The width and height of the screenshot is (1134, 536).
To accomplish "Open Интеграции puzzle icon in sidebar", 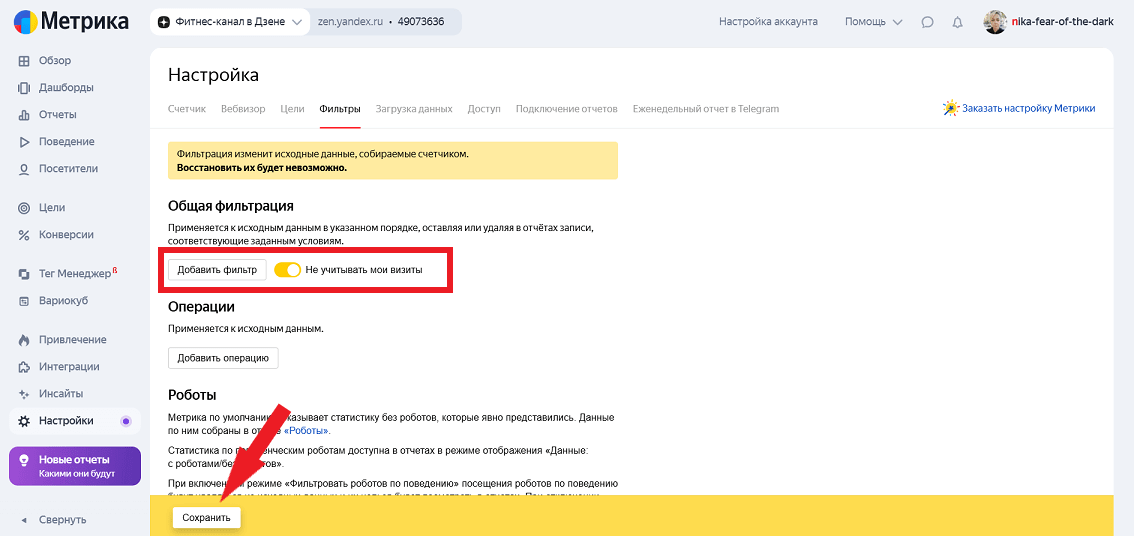I will 24,367.
